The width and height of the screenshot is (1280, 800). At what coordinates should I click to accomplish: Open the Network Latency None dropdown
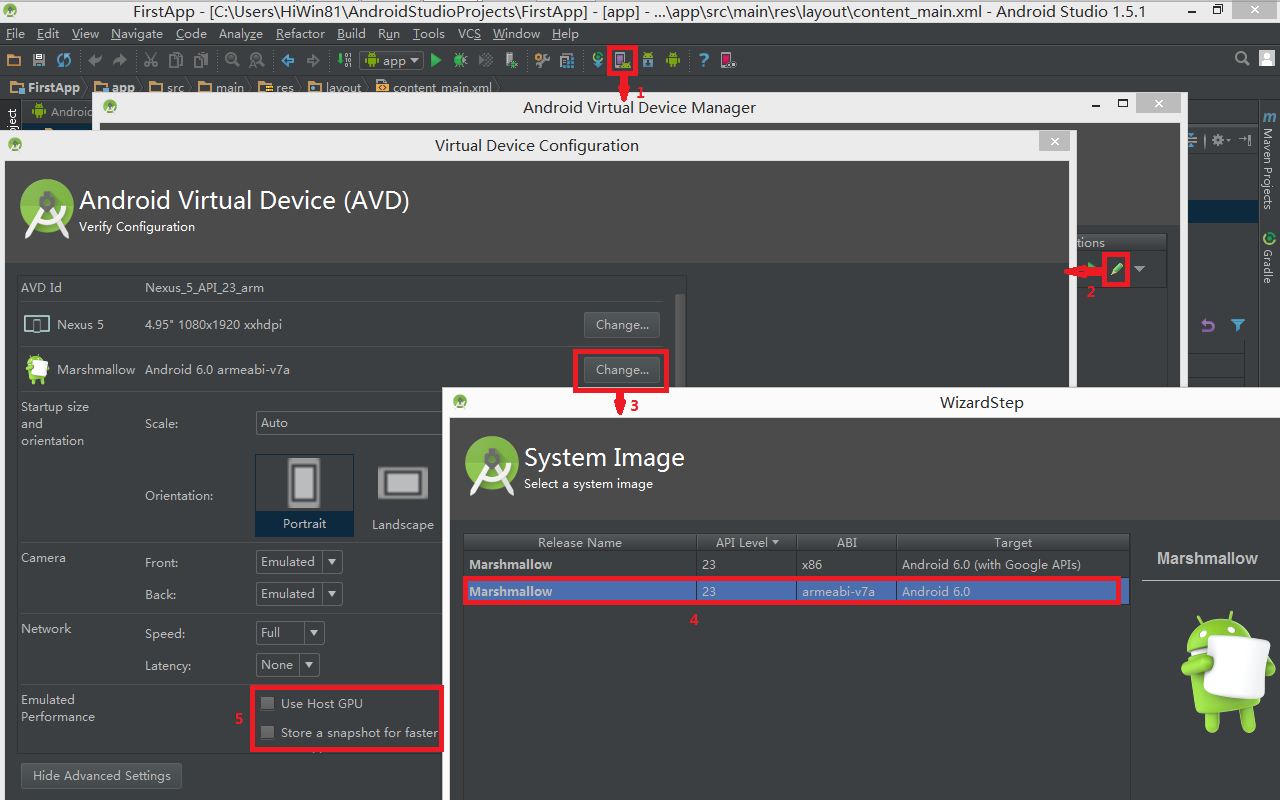[x=288, y=665]
